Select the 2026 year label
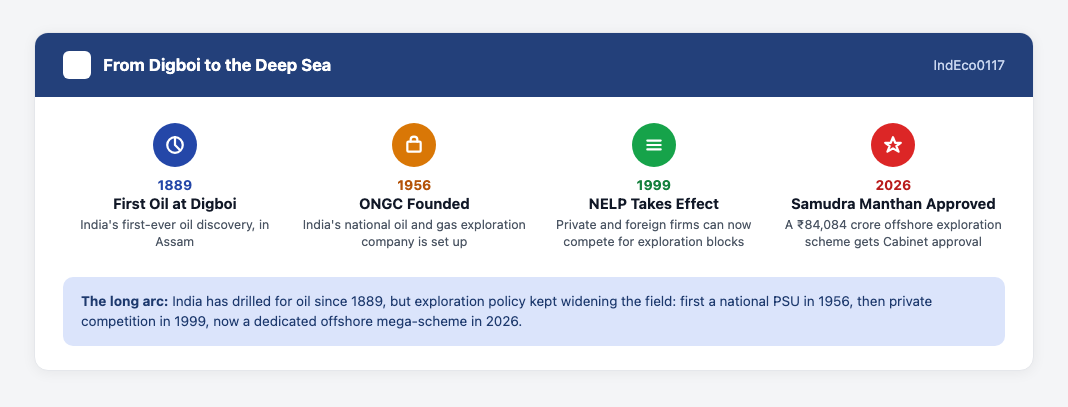1068x407 pixels. coord(893,185)
